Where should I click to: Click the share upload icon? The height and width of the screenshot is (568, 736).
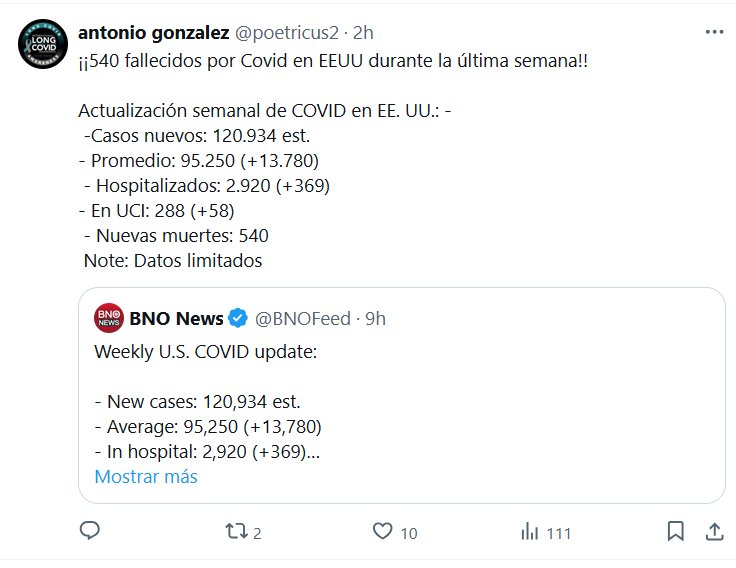(714, 531)
